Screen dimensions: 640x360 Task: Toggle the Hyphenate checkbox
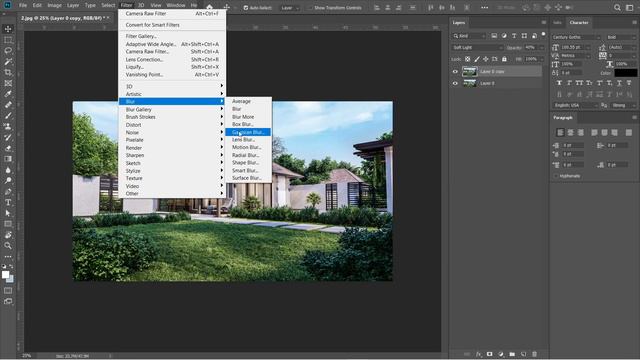[x=556, y=176]
